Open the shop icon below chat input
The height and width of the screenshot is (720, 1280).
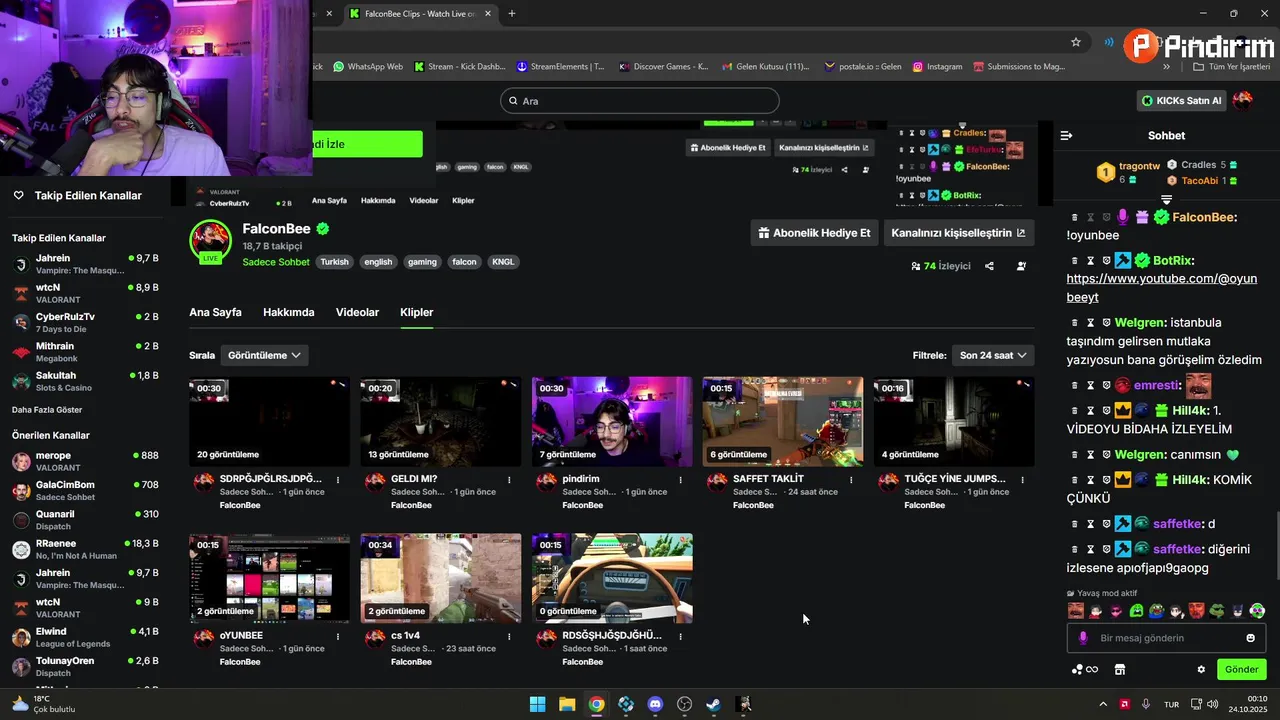pyautogui.click(x=1120, y=670)
